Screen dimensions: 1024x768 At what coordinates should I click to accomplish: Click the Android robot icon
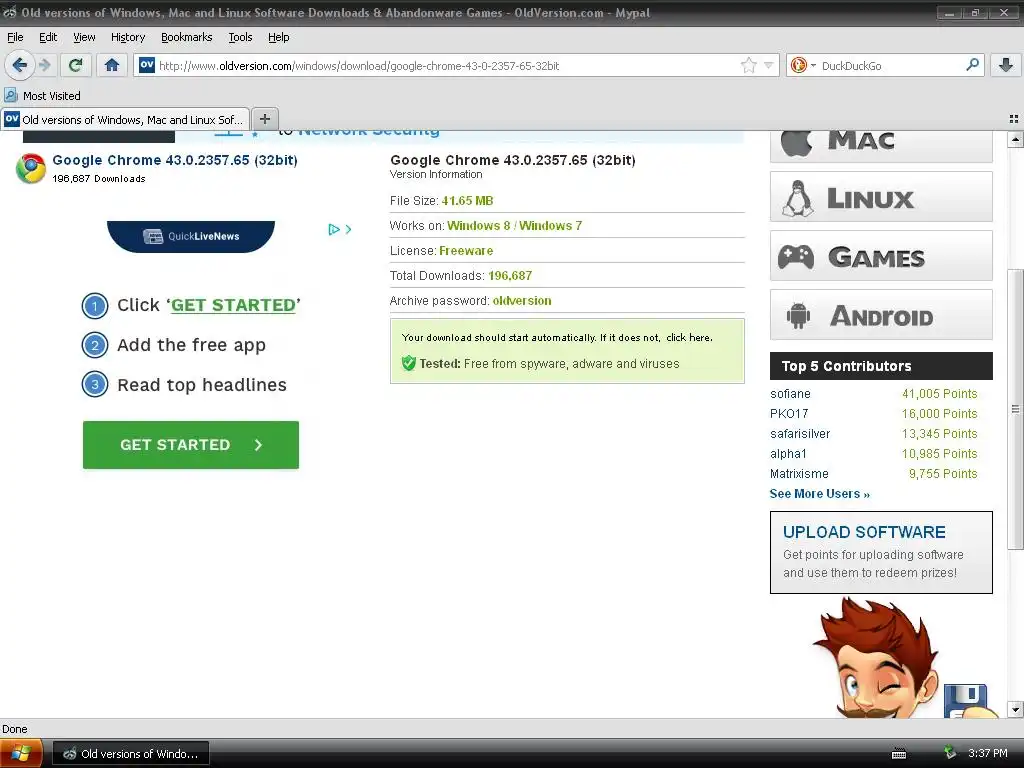coord(798,316)
